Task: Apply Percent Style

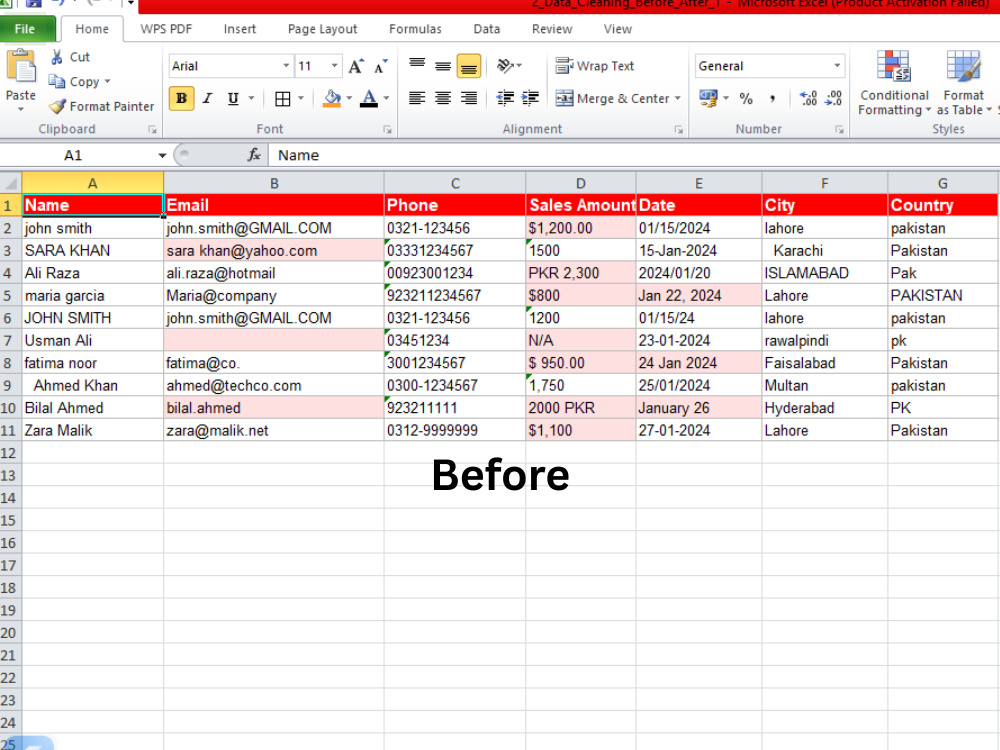Action: pos(746,98)
